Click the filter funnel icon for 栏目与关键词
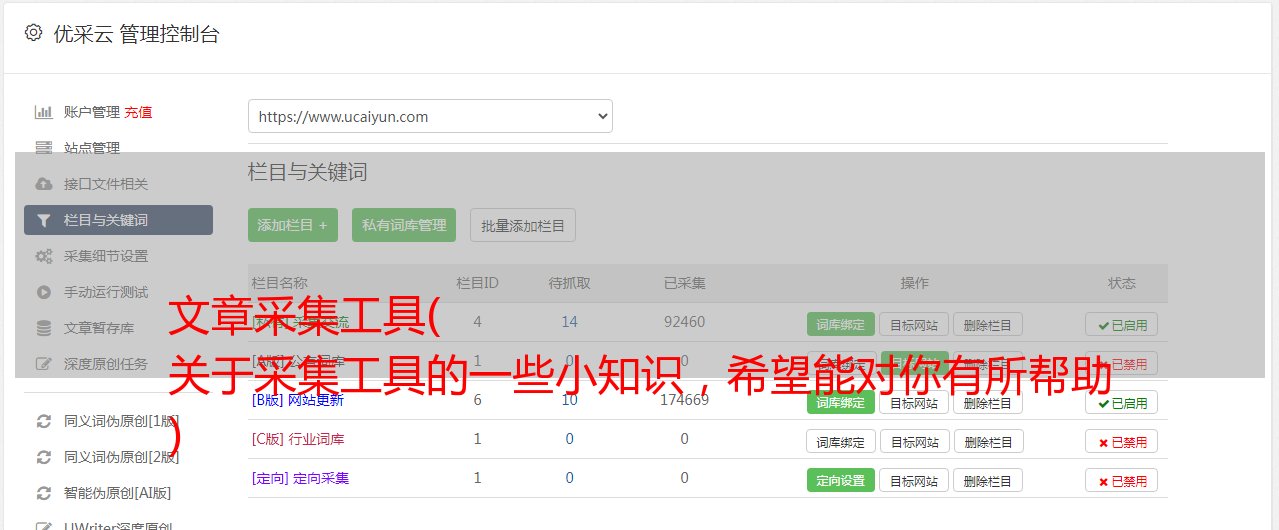This screenshot has width=1279, height=530. click(x=43, y=220)
